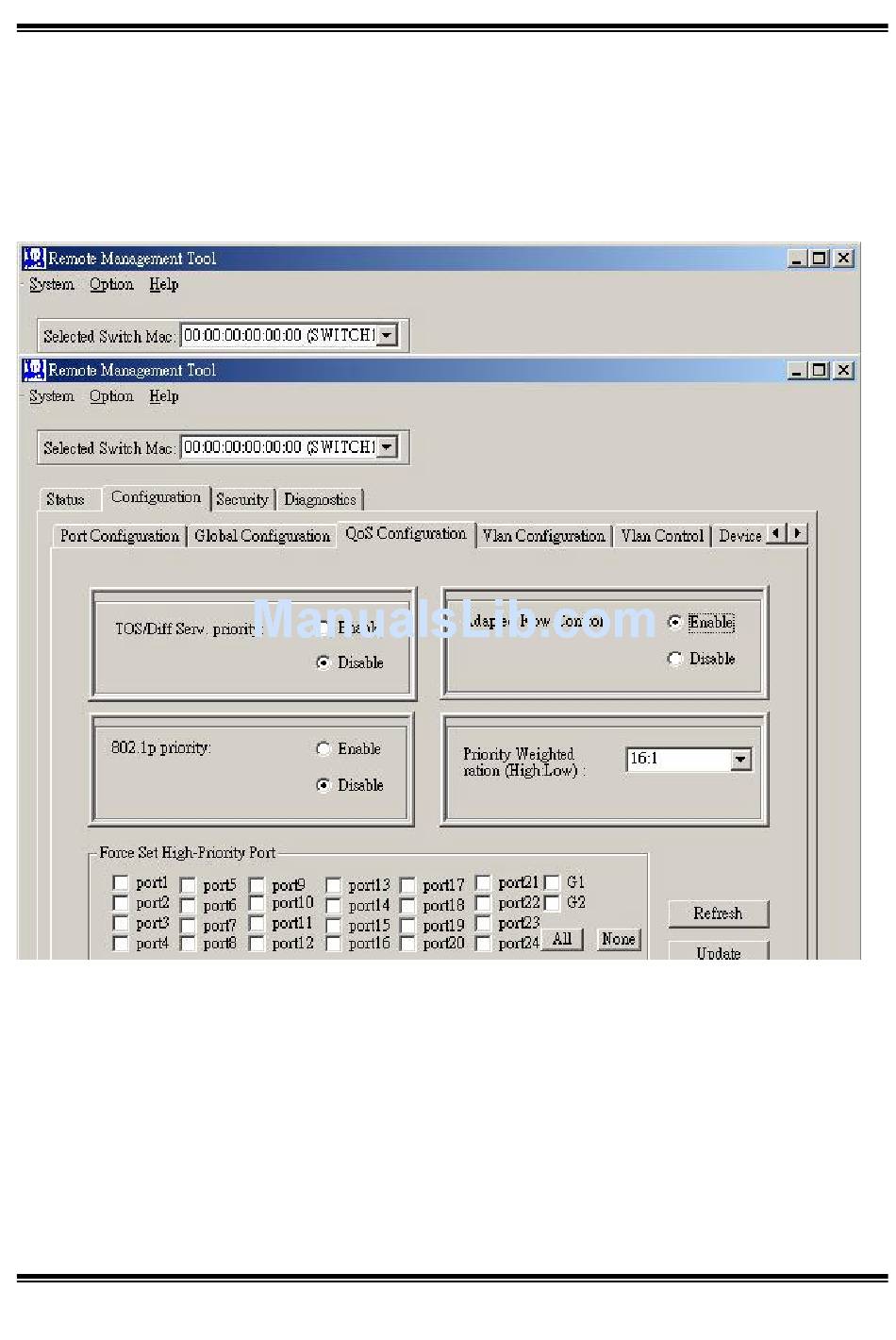This screenshot has height=1340, width=896.
Task: Expand Selected Switch Mac dropdown in back window
Action: point(388,335)
